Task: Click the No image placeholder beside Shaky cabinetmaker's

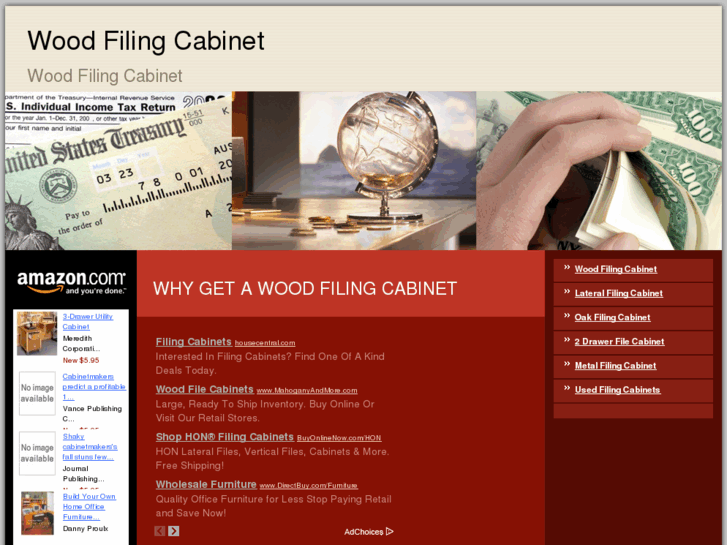Action: [x=37, y=453]
